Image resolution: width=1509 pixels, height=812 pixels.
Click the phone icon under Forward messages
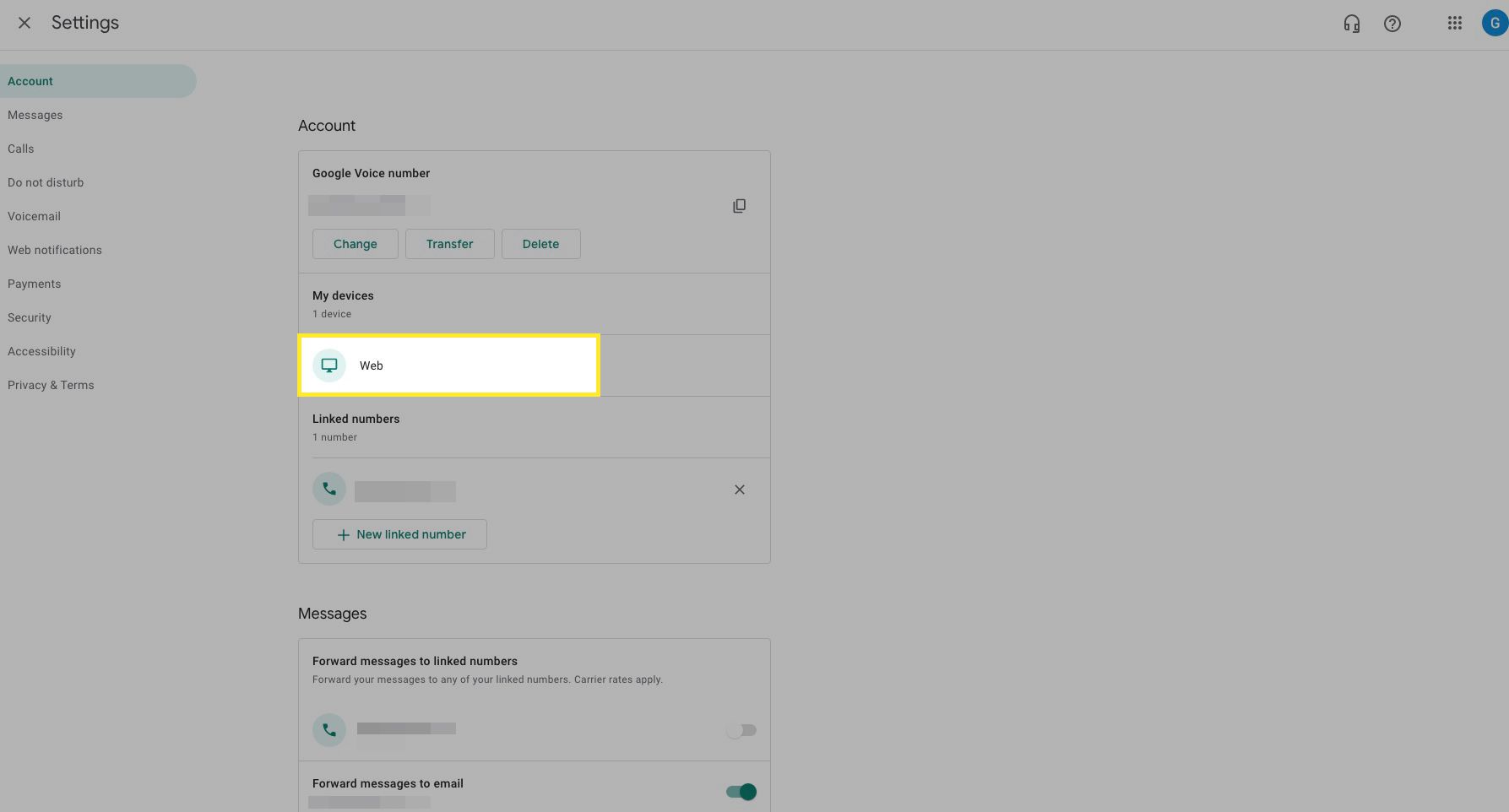[329, 730]
